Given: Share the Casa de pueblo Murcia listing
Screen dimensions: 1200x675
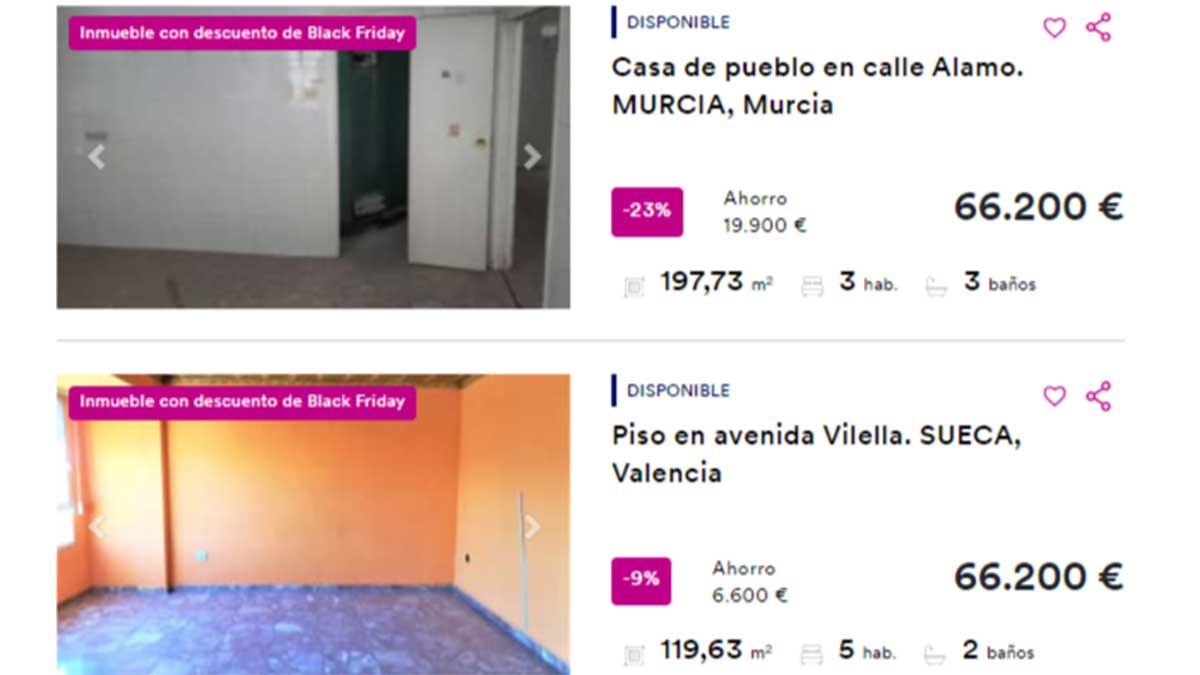Looking at the screenshot, I should pyautogui.click(x=1098, y=27).
